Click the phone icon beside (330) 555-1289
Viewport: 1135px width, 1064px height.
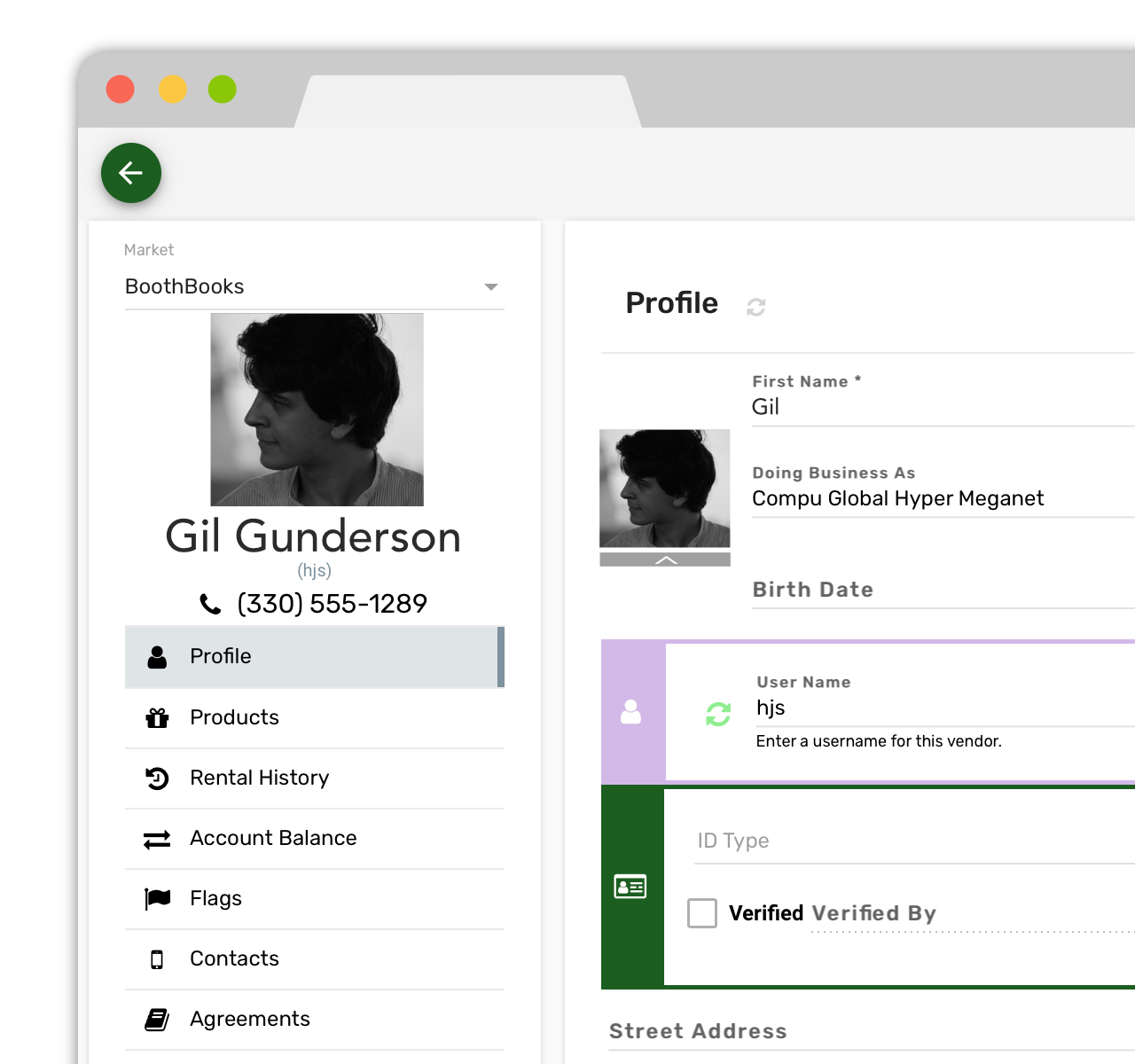point(210,604)
